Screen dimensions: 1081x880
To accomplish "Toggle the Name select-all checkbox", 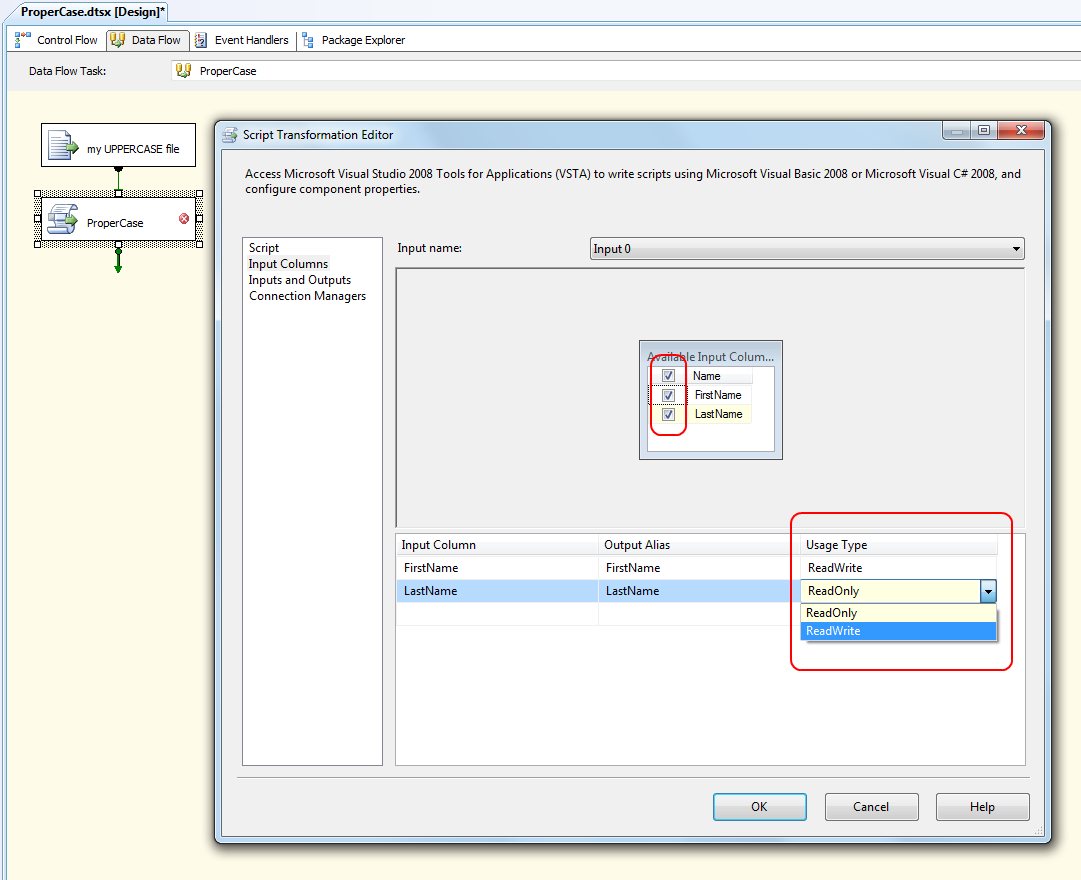I will 668,376.
